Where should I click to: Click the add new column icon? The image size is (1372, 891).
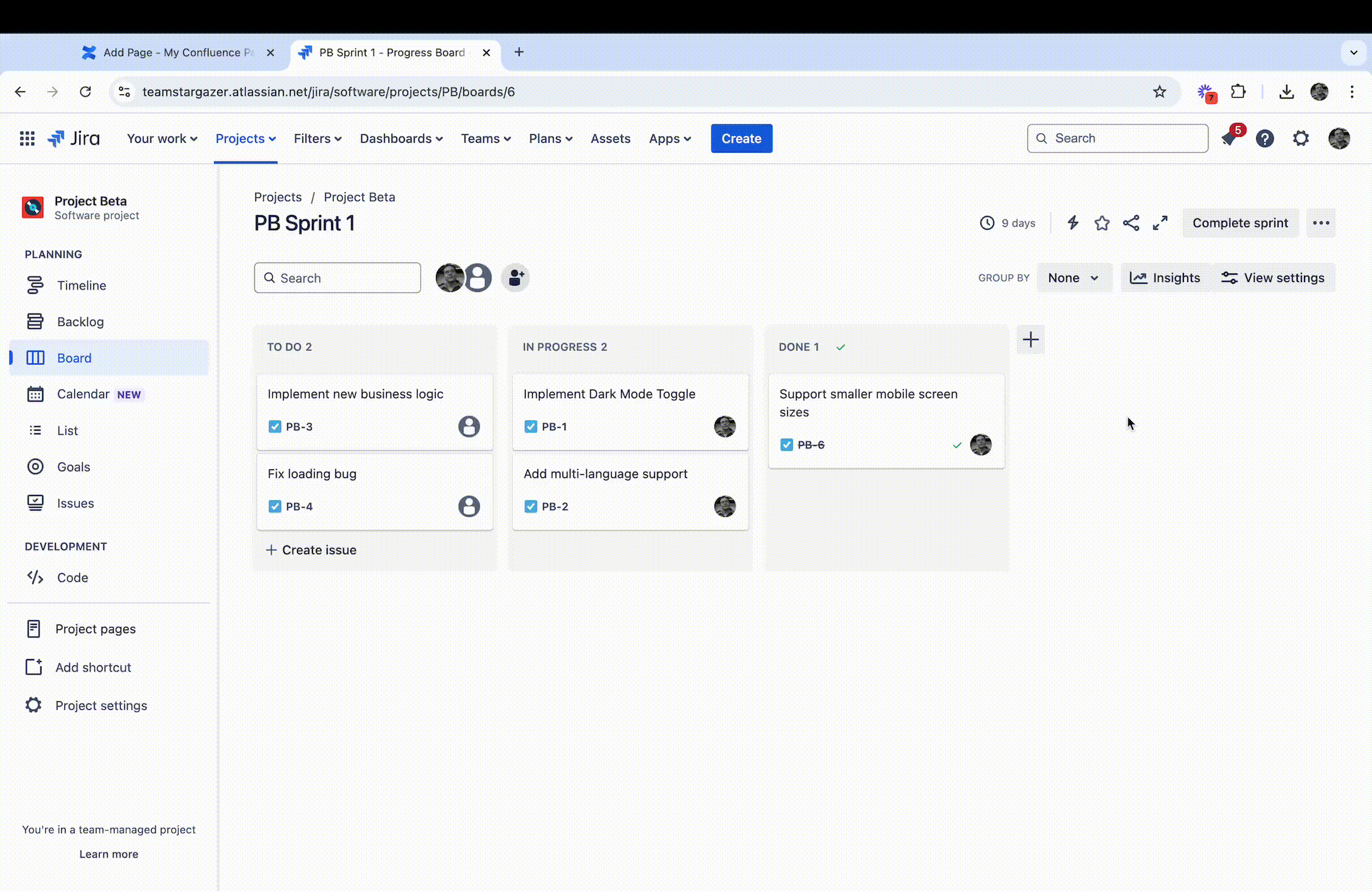(1030, 340)
